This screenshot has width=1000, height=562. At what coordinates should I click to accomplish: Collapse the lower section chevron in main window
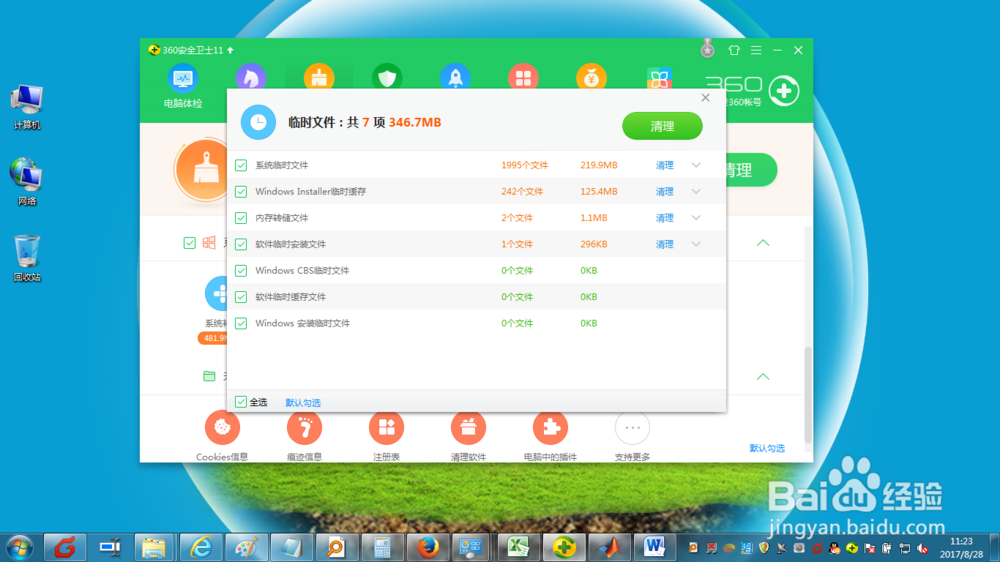pos(763,377)
